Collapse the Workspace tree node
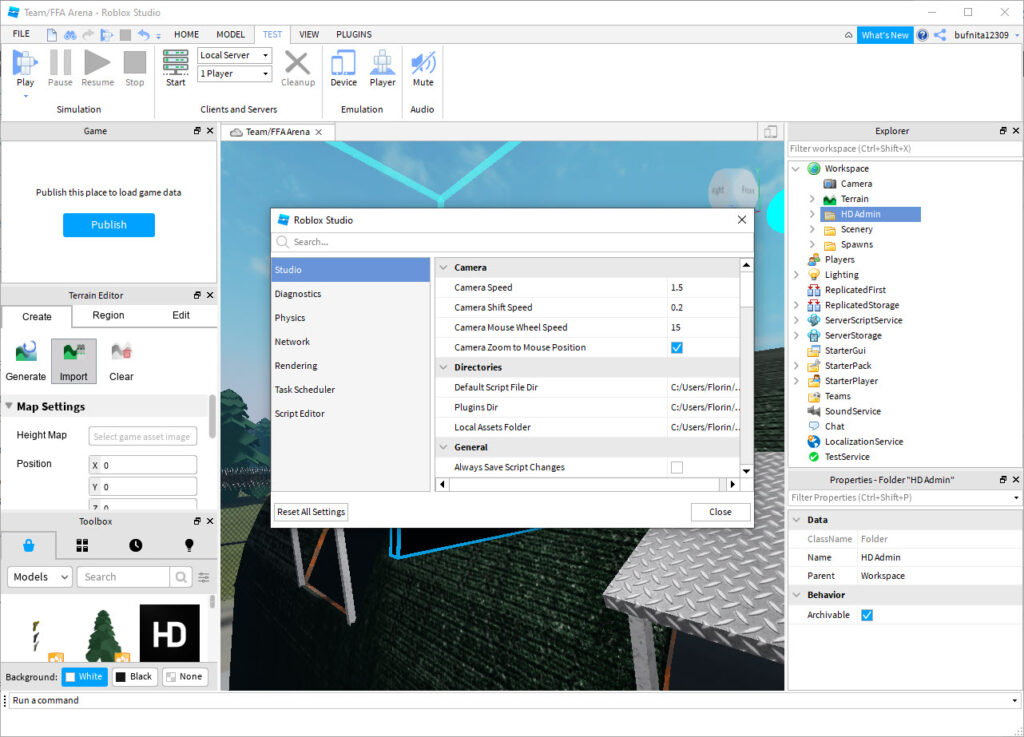1024x737 pixels. [796, 168]
